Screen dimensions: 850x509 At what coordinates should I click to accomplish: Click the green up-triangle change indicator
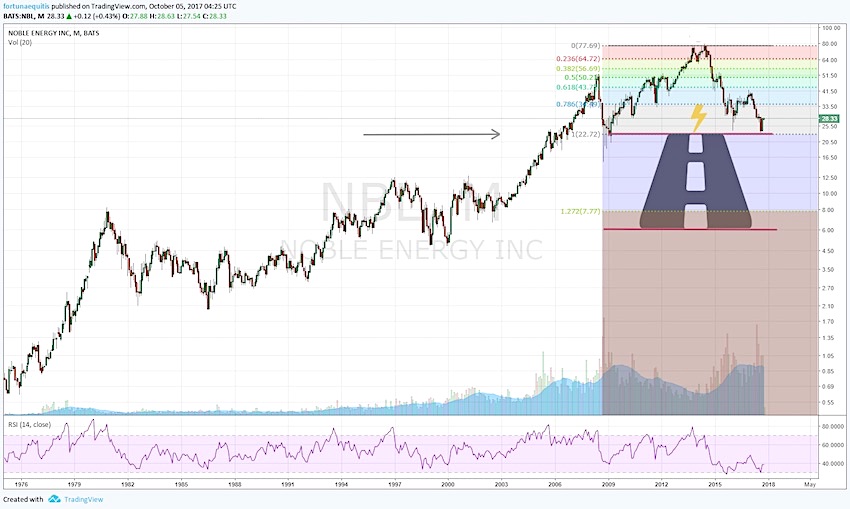(69, 16)
